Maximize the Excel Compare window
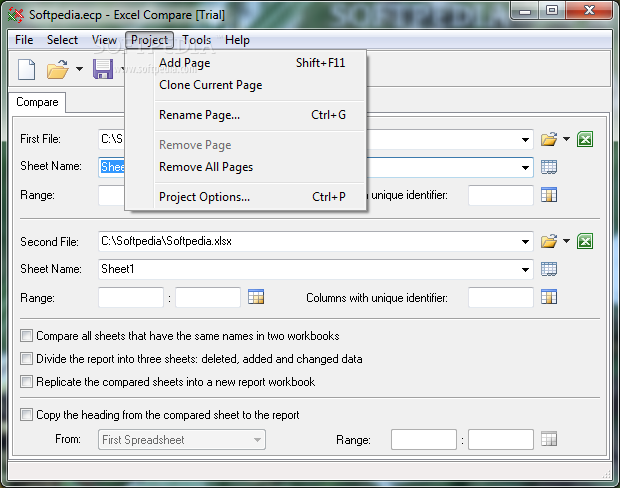Viewport: 620px width, 488px height. click(552, 10)
